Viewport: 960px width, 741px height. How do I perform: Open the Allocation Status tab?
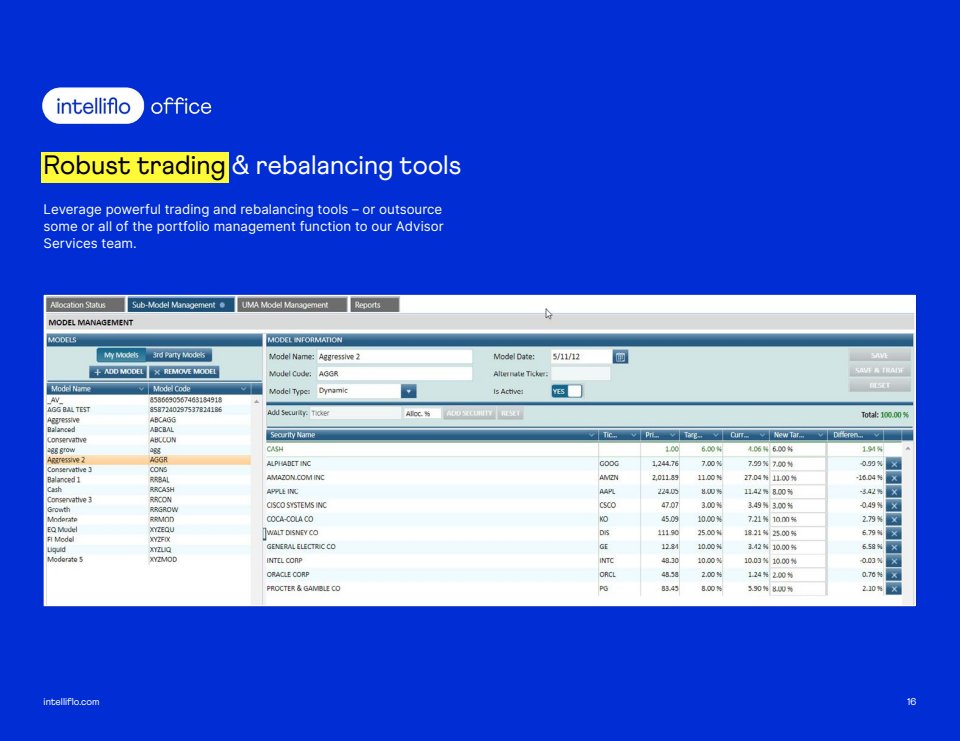(84, 305)
